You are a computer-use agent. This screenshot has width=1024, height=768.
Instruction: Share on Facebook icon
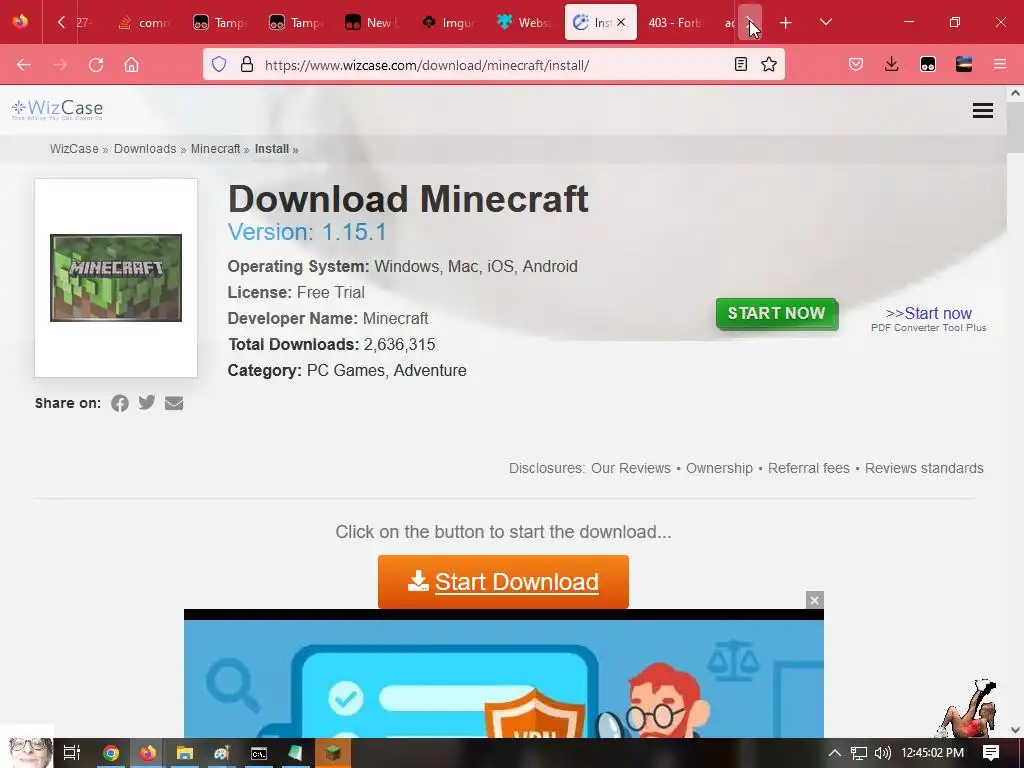[x=120, y=403]
